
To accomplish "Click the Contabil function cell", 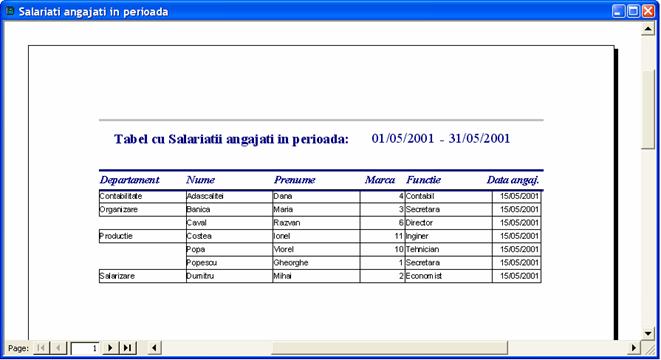I will [x=448, y=196].
